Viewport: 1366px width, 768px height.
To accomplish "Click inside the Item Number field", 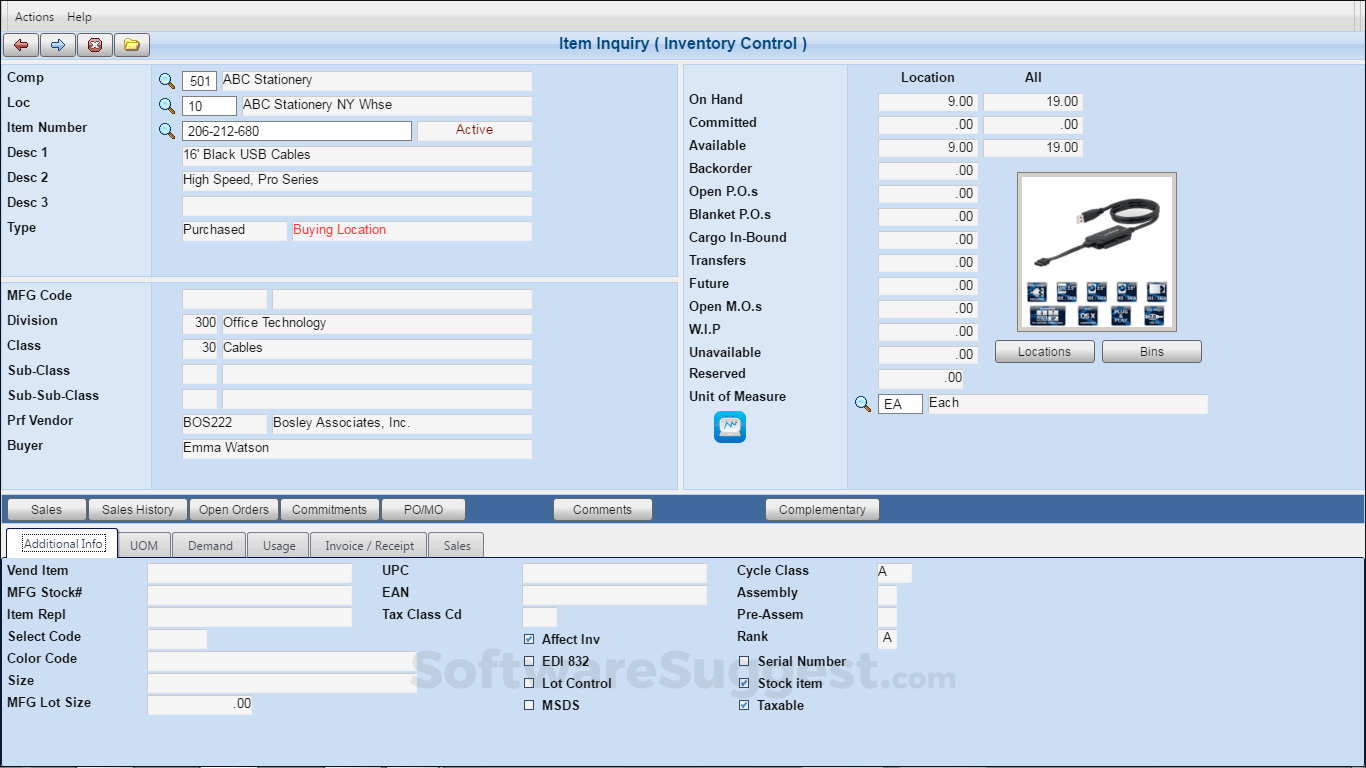I will point(296,130).
